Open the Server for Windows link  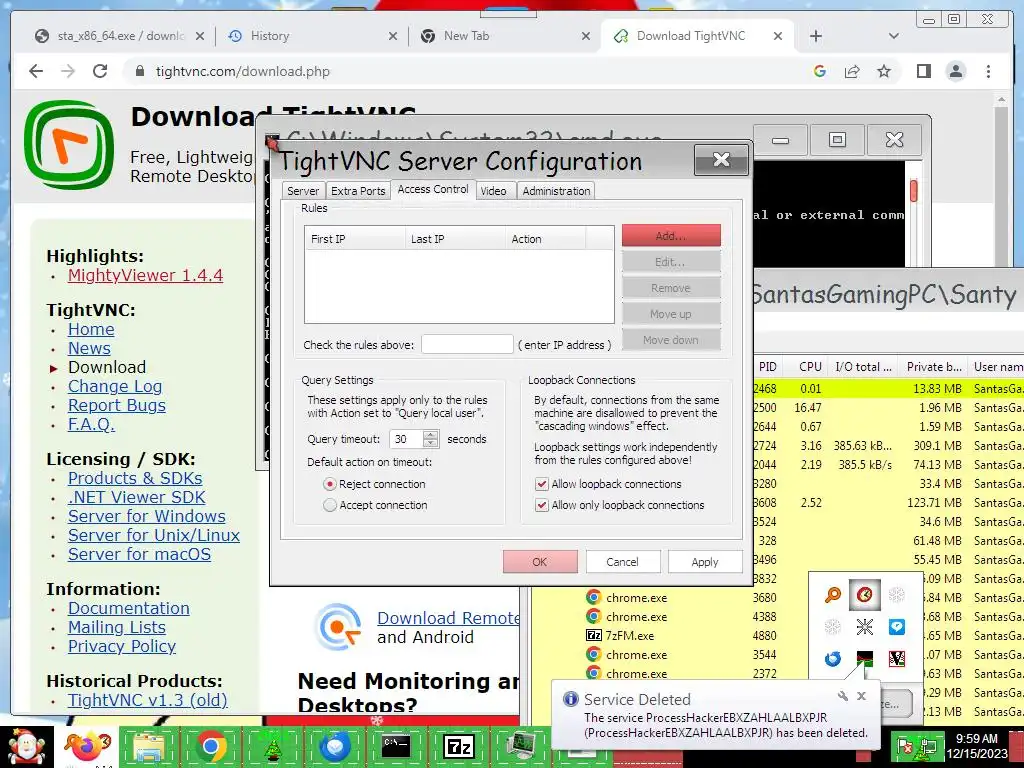pyautogui.click(x=147, y=516)
